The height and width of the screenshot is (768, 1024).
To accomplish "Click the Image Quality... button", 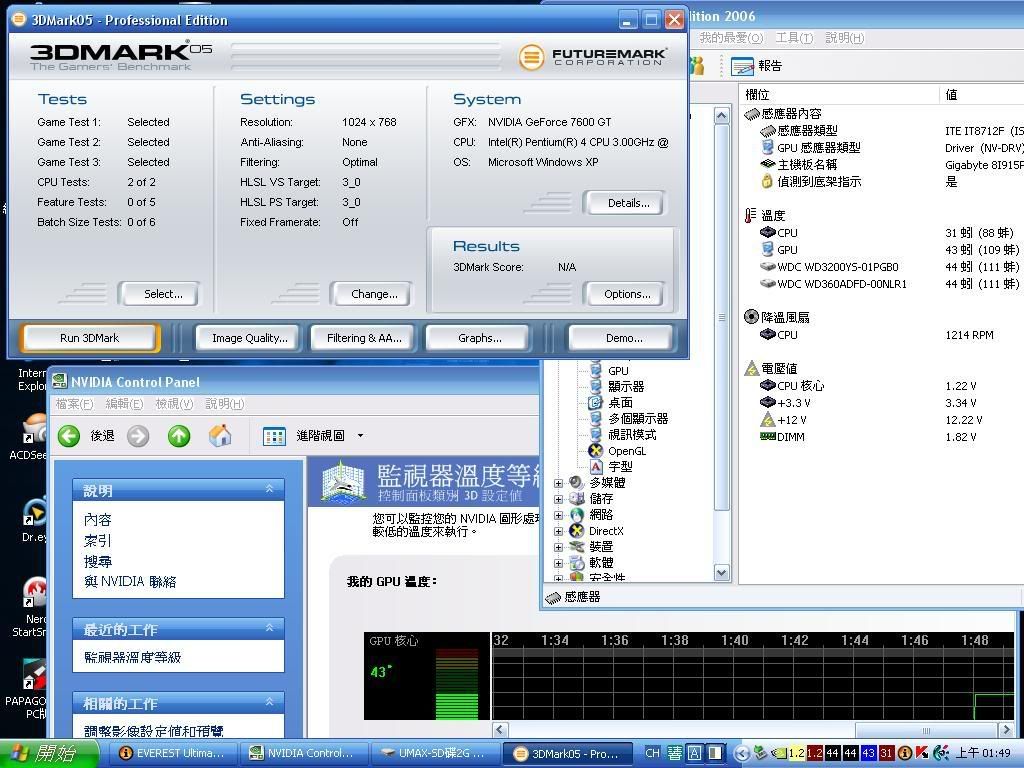I will 249,338.
